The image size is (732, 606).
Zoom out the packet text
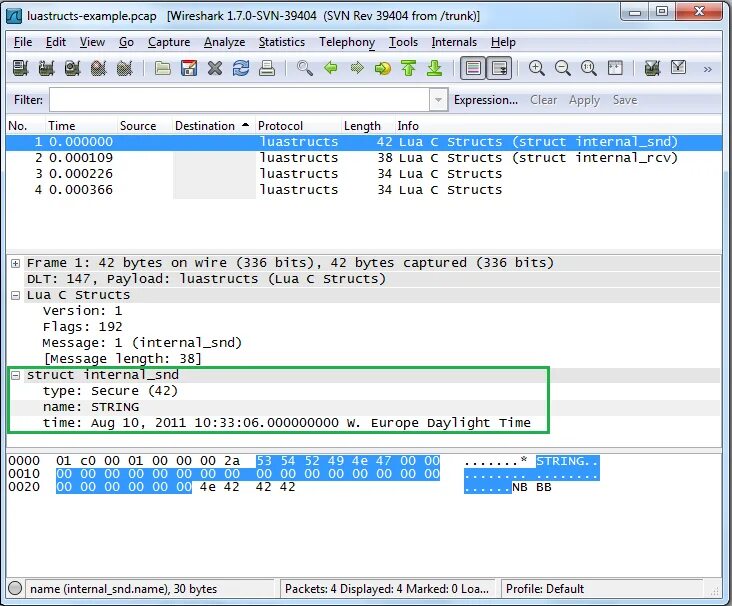[x=563, y=68]
